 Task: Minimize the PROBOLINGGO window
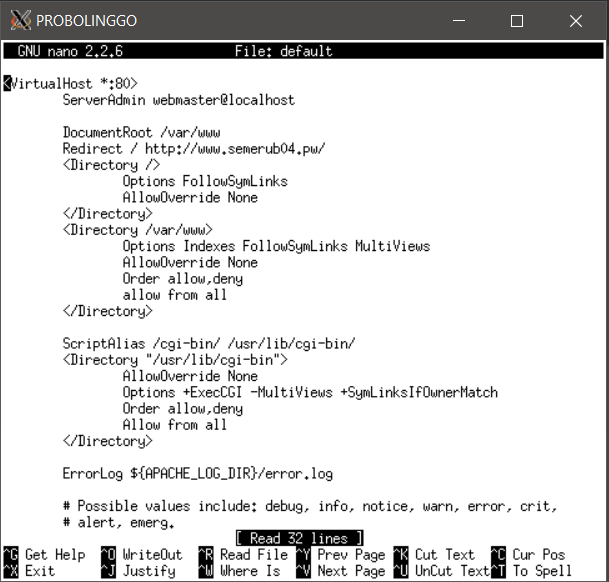pos(459,21)
